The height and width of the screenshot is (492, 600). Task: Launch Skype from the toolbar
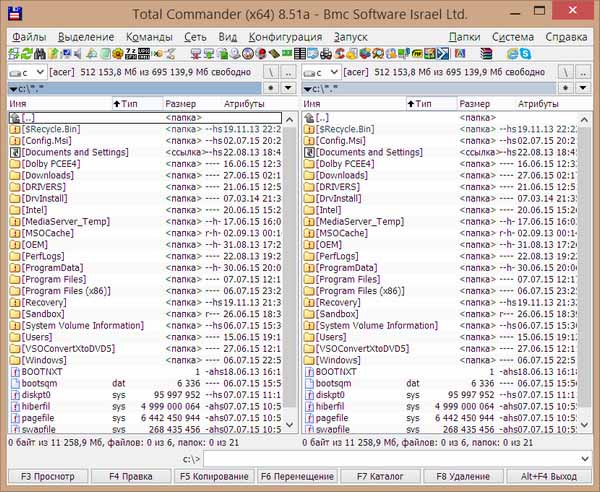coord(527,52)
